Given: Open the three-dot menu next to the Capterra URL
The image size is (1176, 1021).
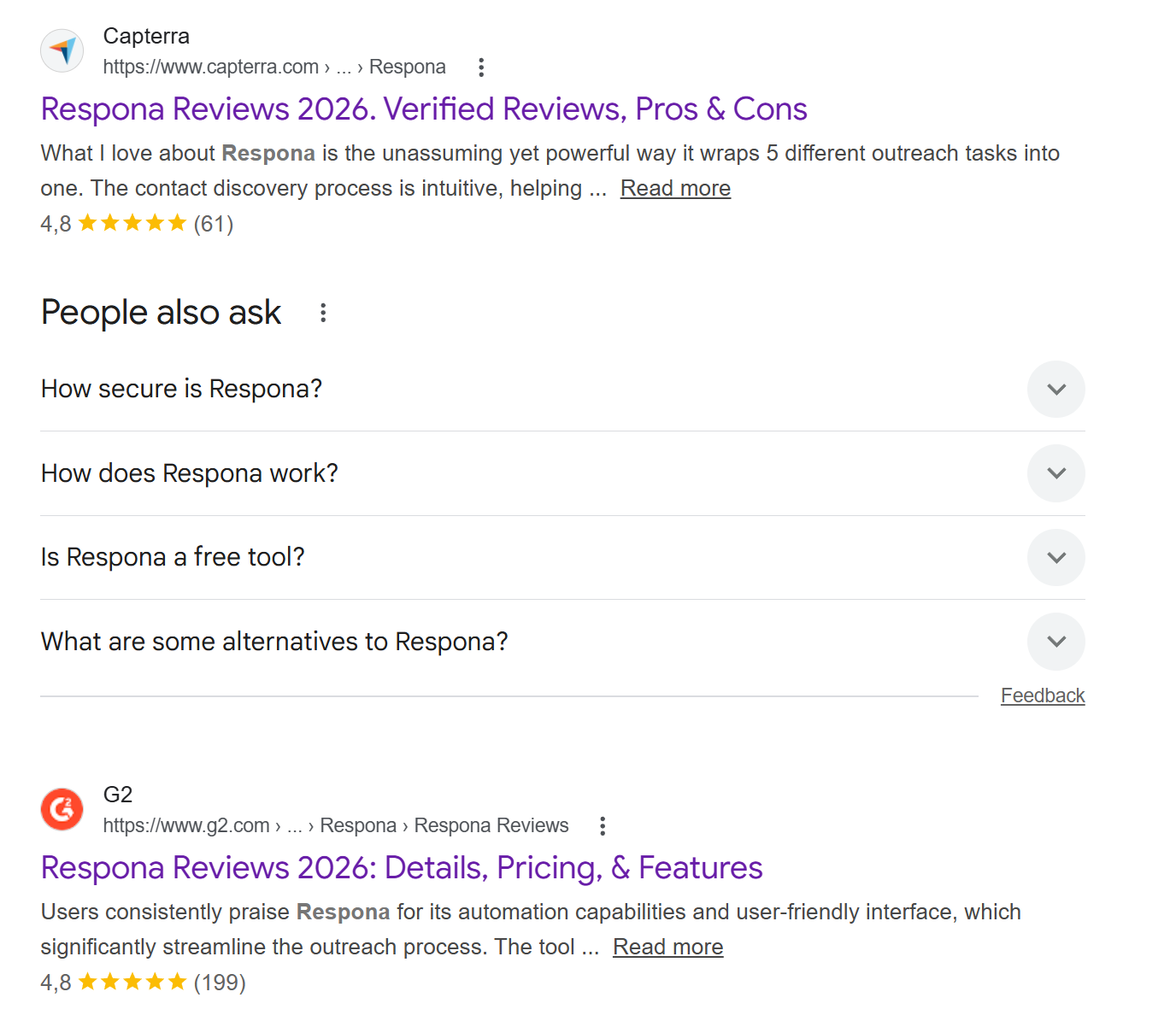Looking at the screenshot, I should point(481,67).
